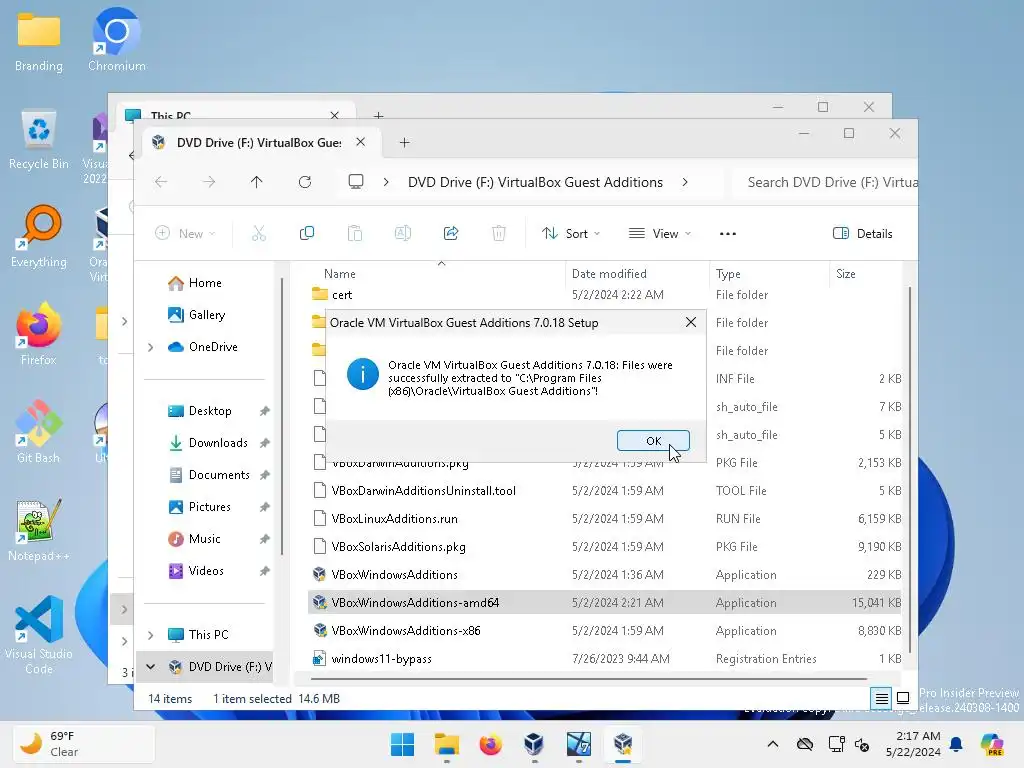Open Home in navigation pane
Viewport: 1024px width, 768px height.
click(x=204, y=283)
